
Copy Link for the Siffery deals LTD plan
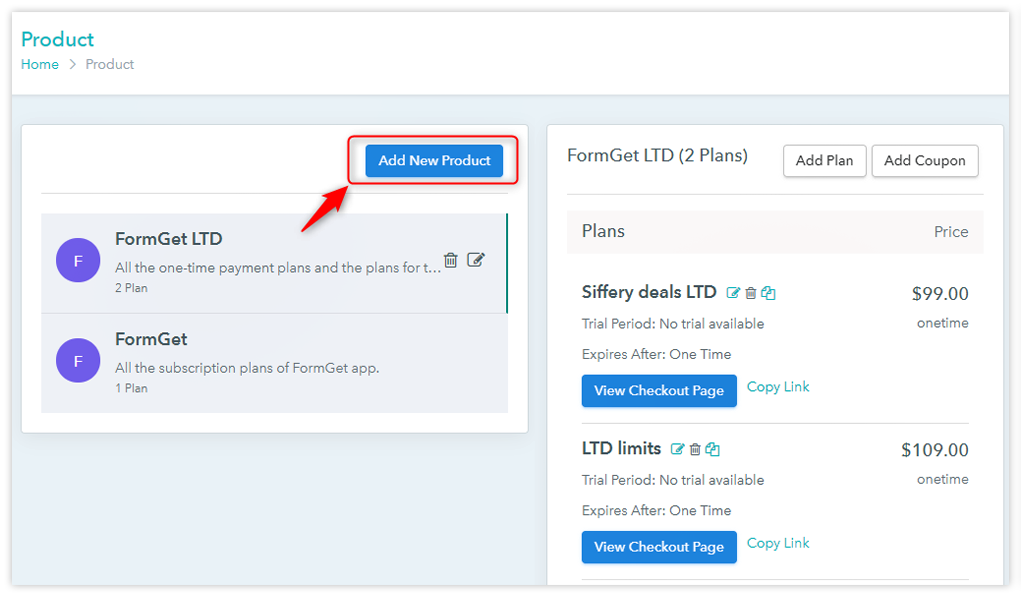pyautogui.click(x=778, y=386)
